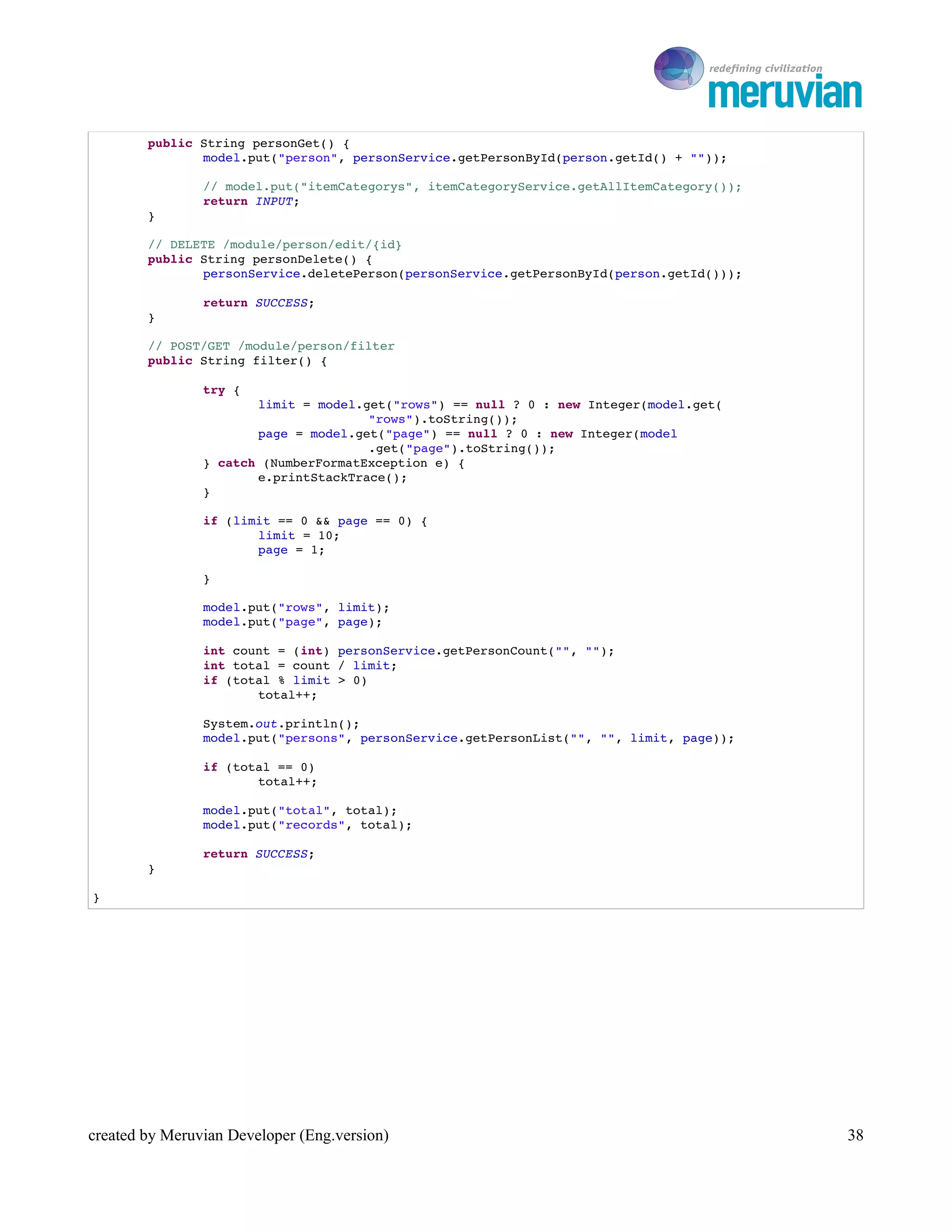Click 'return SUCCESS;' in personDelete()

click(258, 303)
